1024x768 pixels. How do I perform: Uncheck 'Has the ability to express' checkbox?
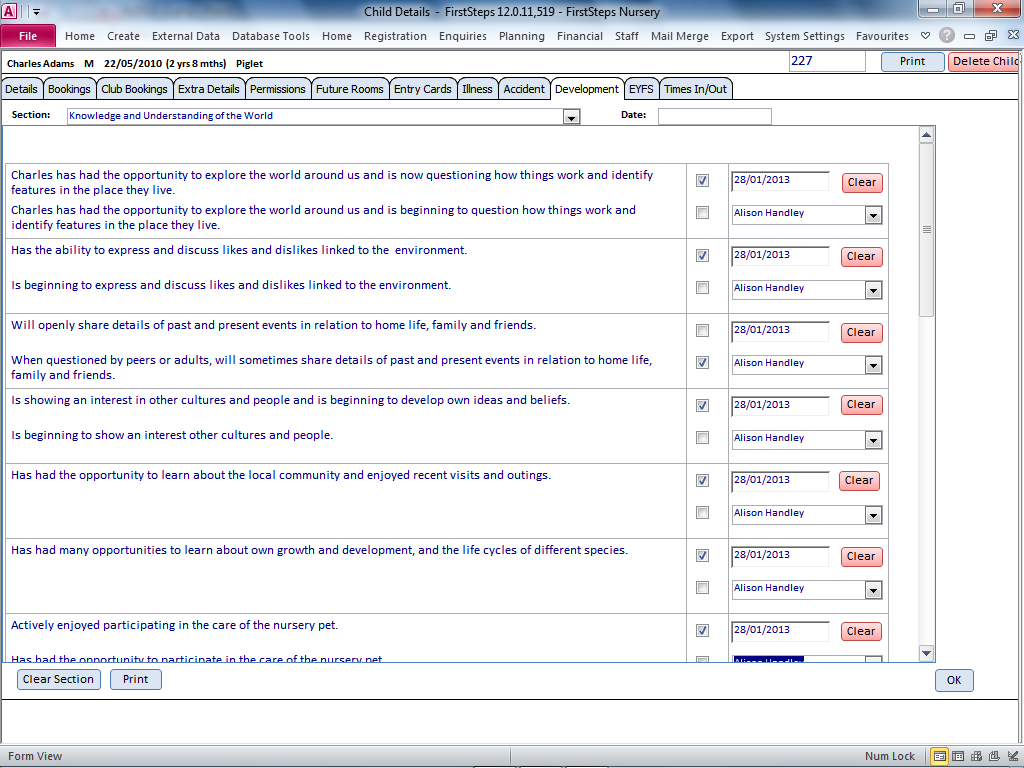pos(703,255)
